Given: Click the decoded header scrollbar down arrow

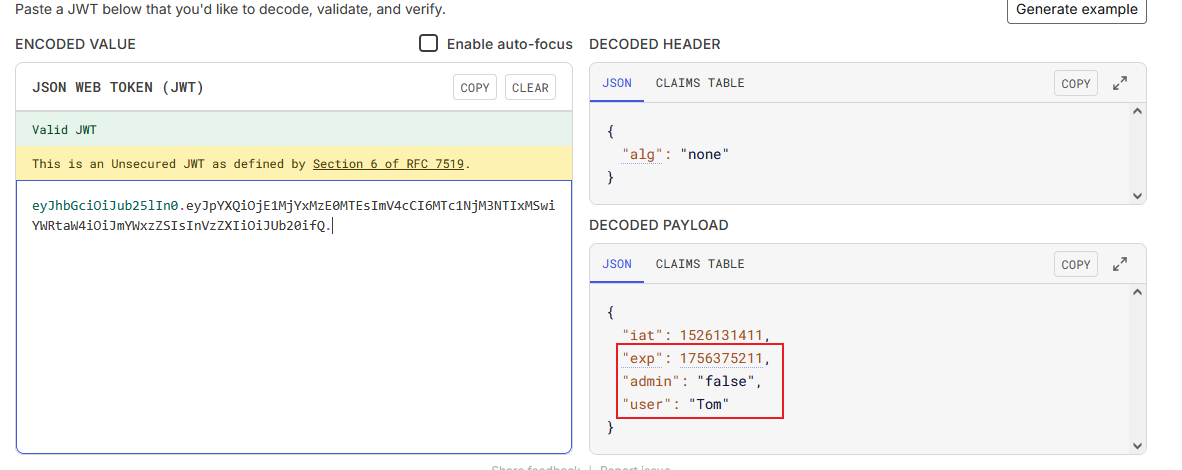Looking at the screenshot, I should pyautogui.click(x=1137, y=196).
